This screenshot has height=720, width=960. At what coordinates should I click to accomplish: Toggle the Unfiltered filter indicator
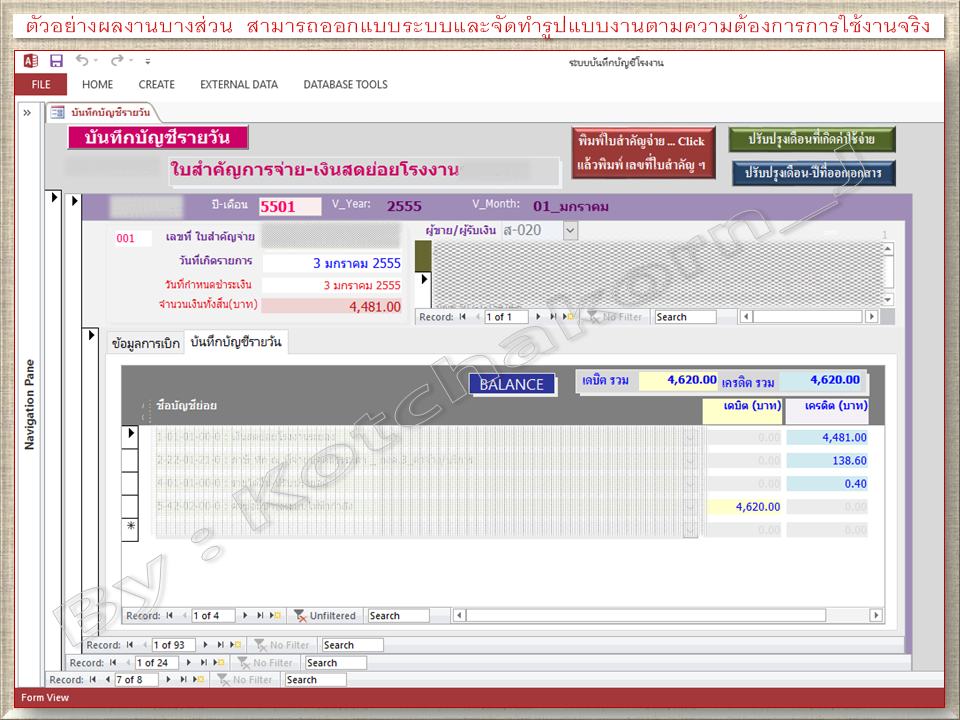point(325,616)
